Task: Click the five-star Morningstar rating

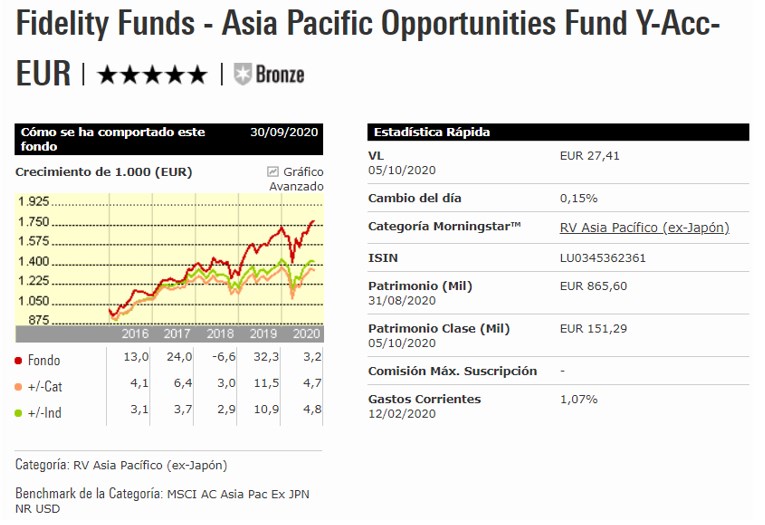Action: 152,74
